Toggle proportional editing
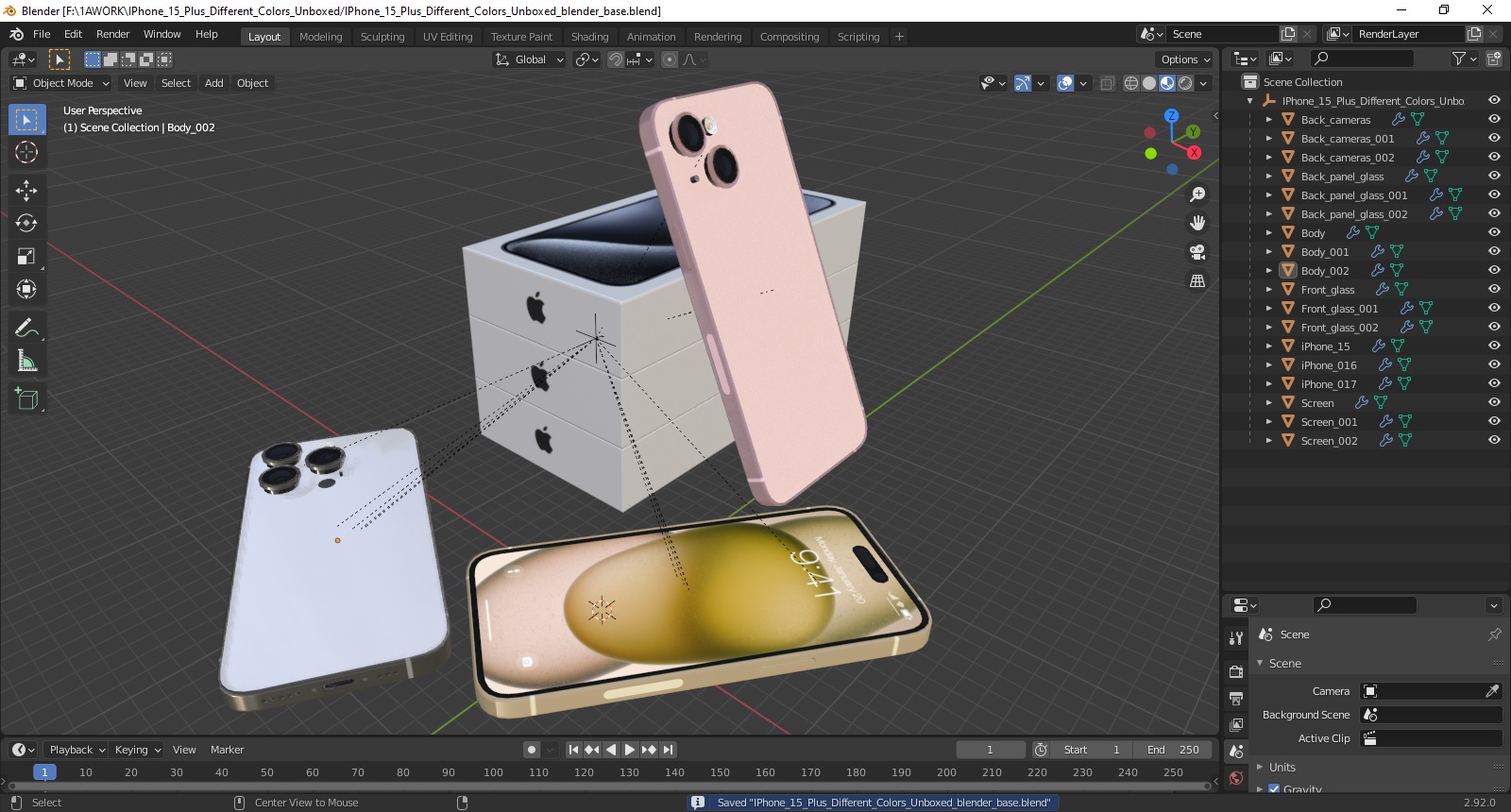The height and width of the screenshot is (812, 1511). [x=670, y=59]
